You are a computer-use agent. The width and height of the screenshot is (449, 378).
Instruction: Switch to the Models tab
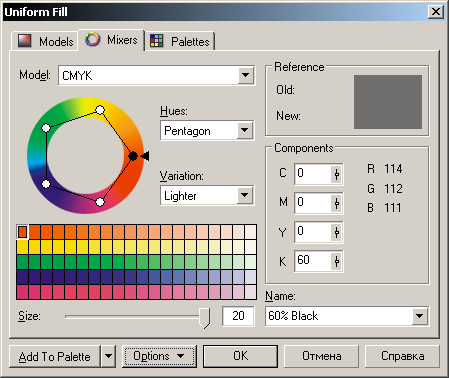point(45,41)
